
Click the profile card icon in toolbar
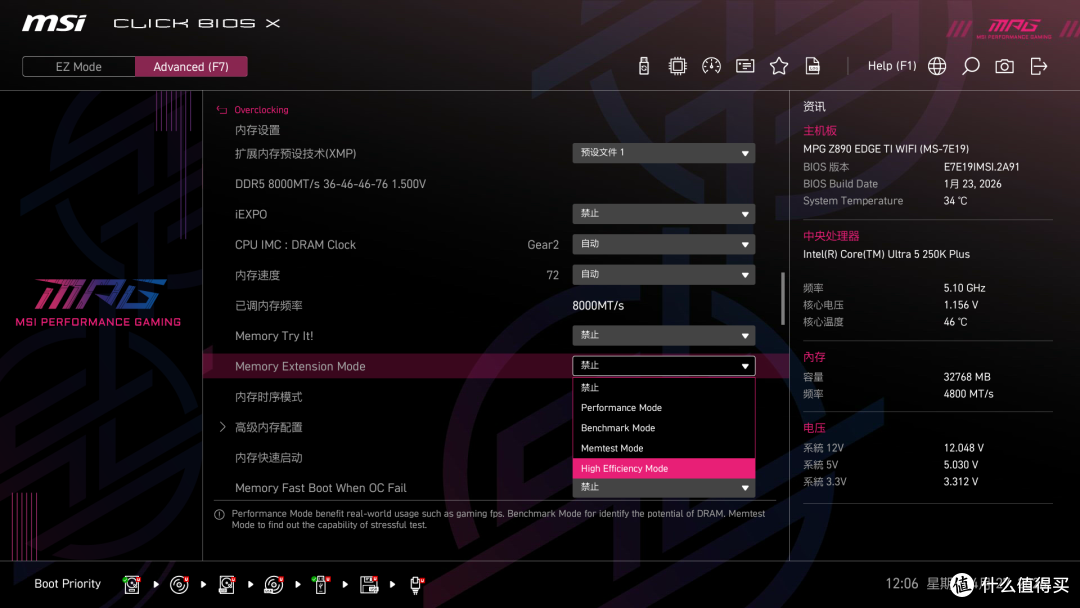(745, 66)
